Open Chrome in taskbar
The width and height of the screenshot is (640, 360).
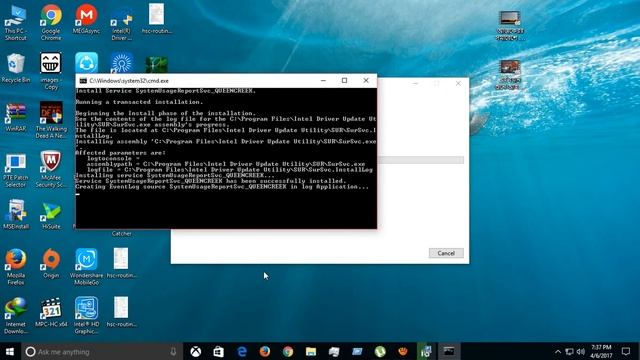(x=288, y=351)
